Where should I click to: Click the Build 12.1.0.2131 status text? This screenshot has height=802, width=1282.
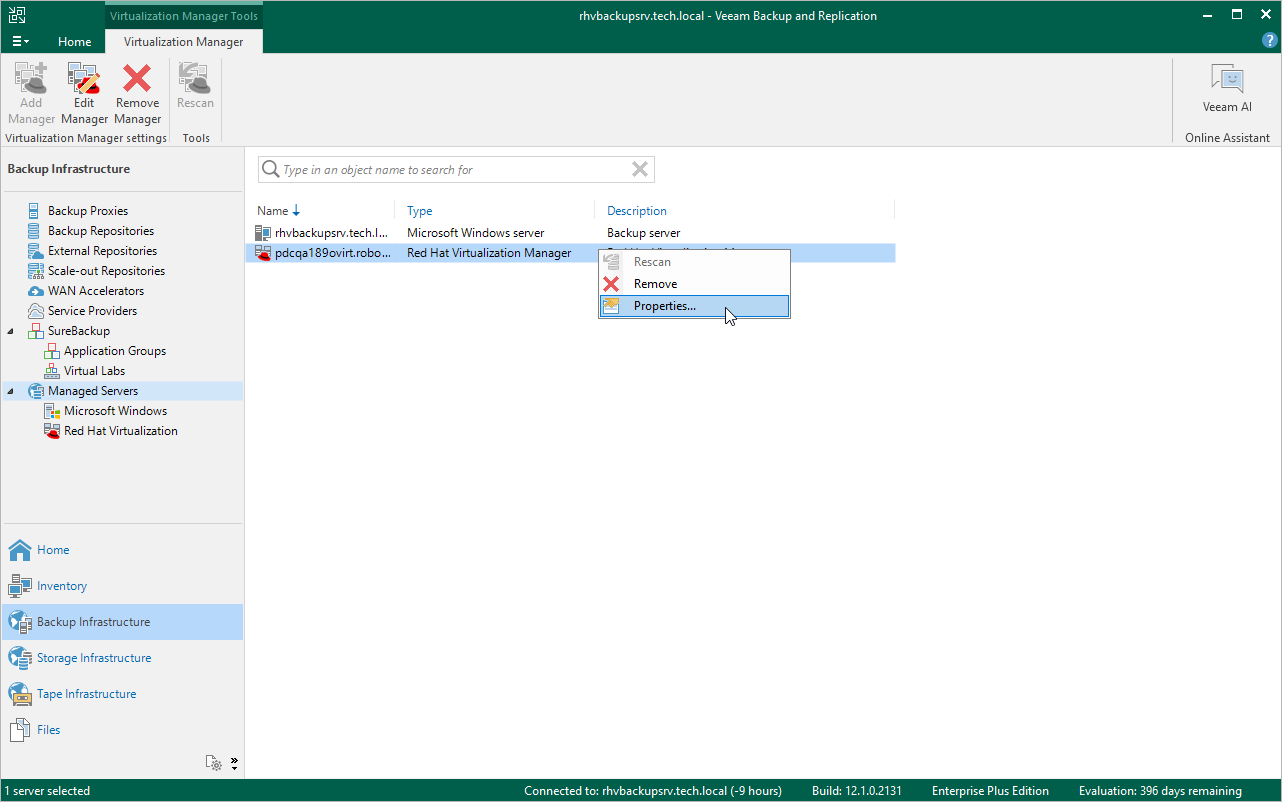click(x=857, y=791)
